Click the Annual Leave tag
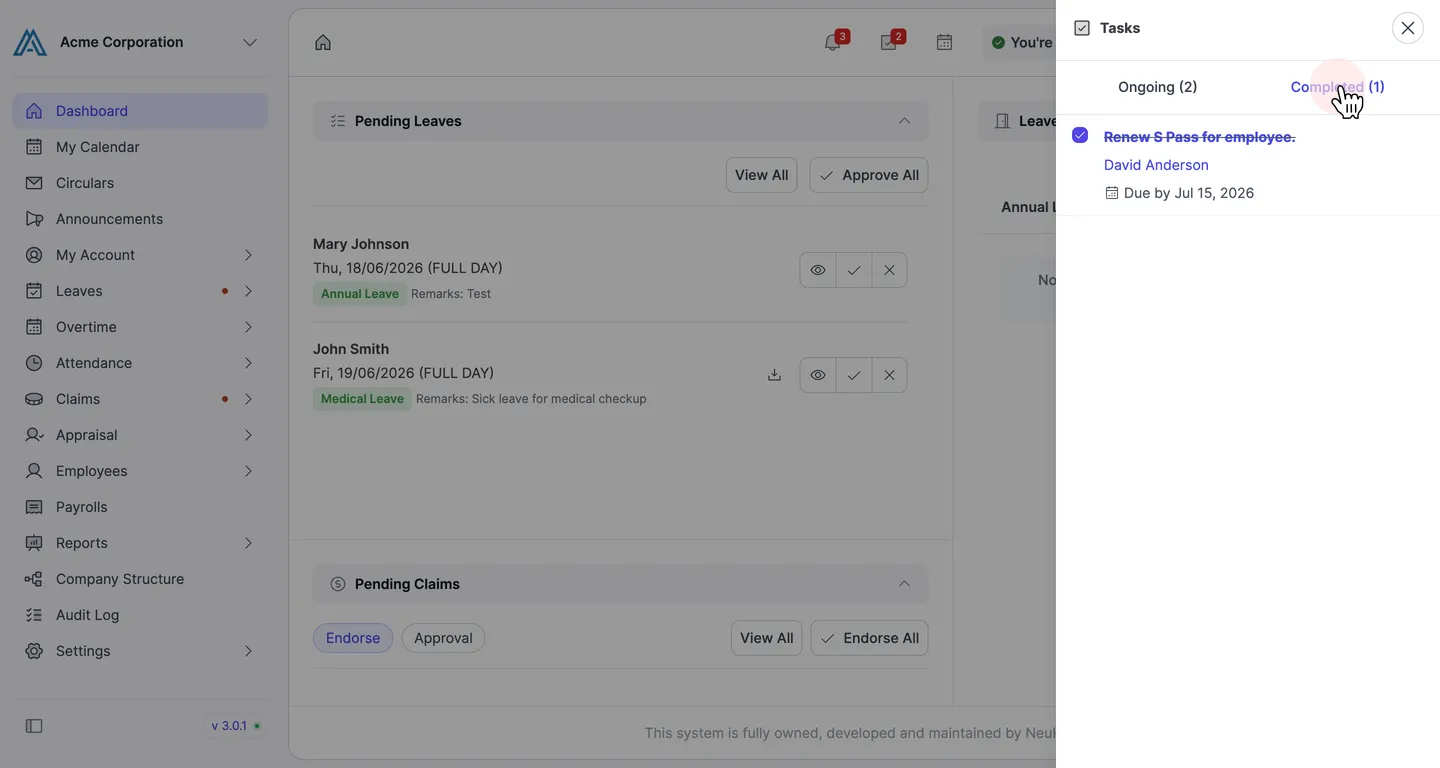This screenshot has width=1440, height=768. [360, 294]
